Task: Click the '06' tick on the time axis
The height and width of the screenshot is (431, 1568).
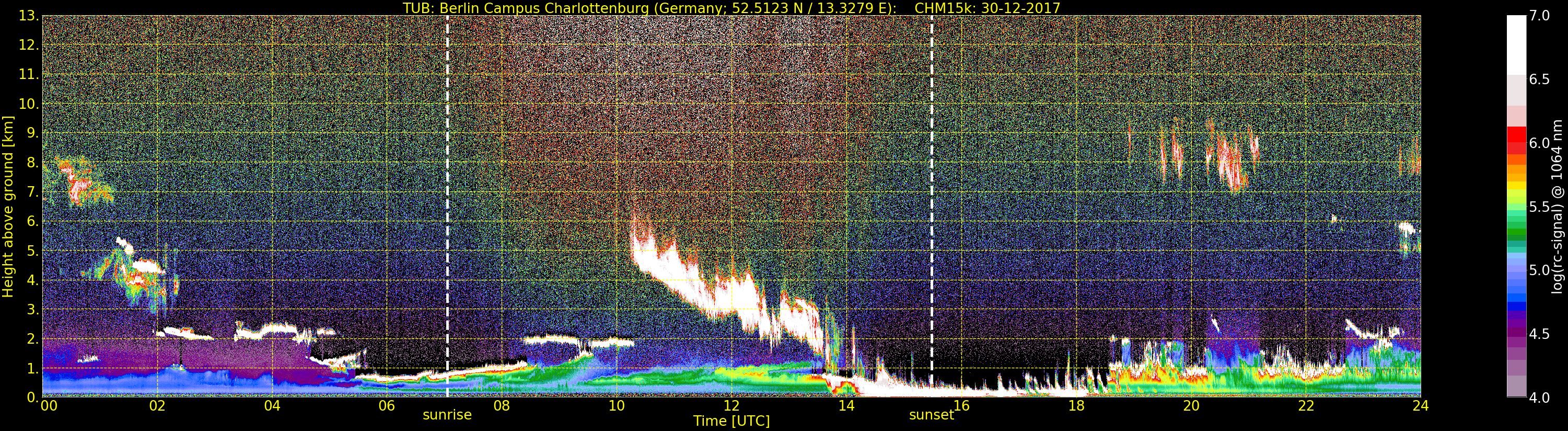Action: (x=387, y=405)
